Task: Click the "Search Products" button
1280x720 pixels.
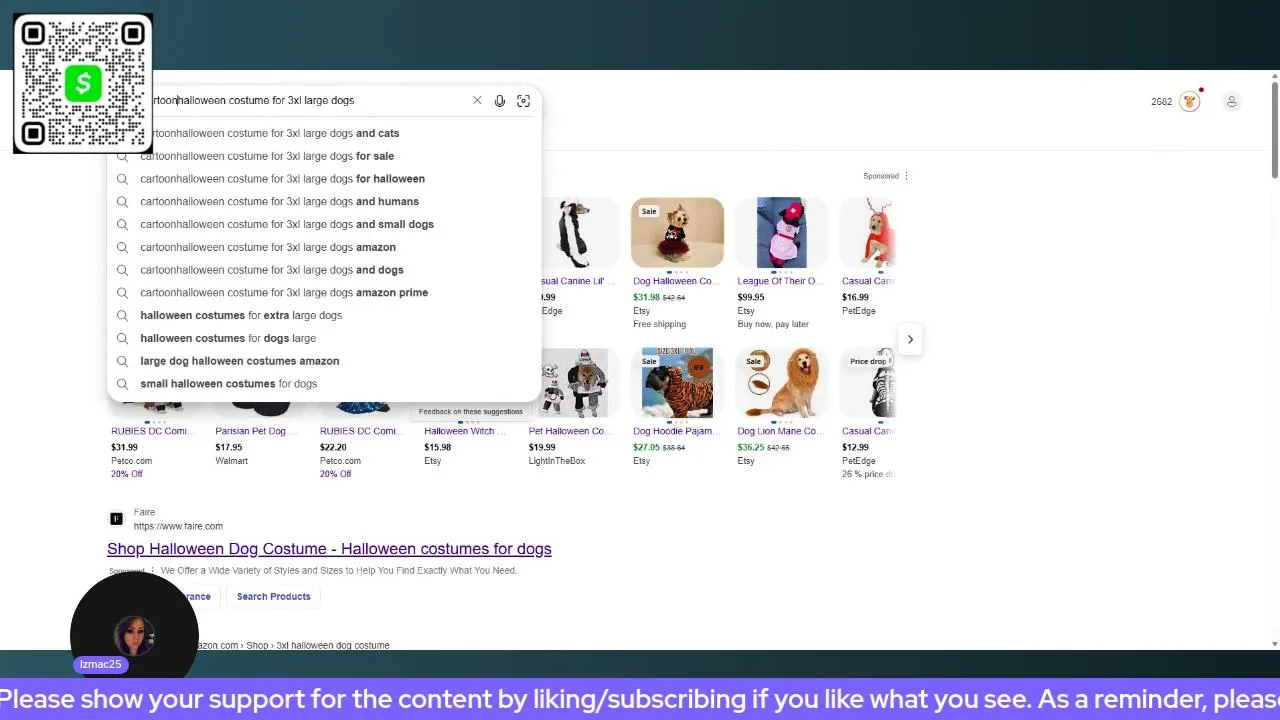Action: click(x=274, y=597)
